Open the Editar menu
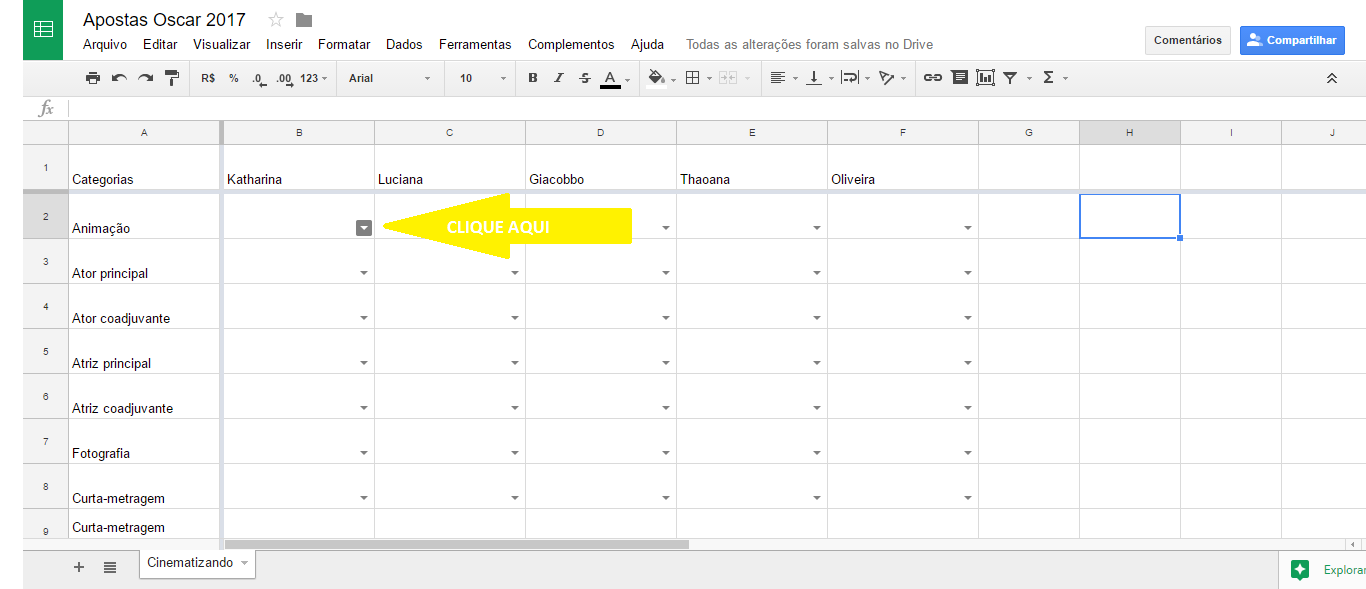 point(160,44)
